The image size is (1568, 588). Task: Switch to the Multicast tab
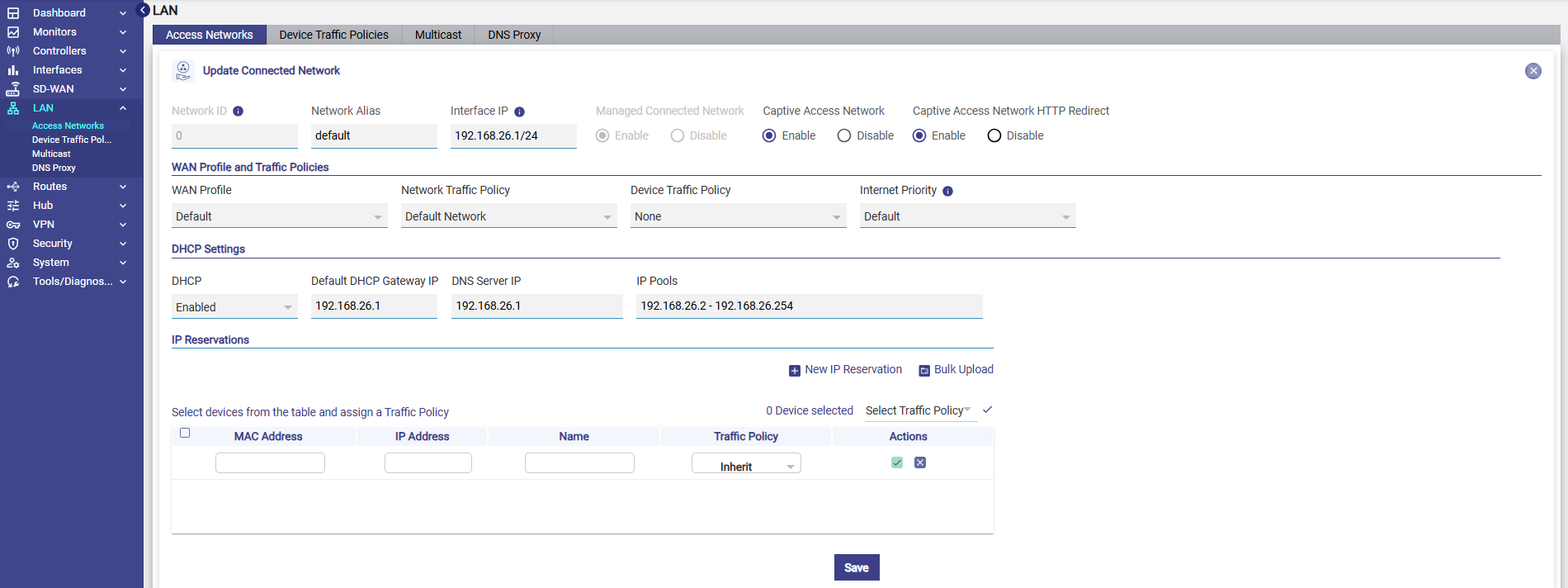pos(437,35)
